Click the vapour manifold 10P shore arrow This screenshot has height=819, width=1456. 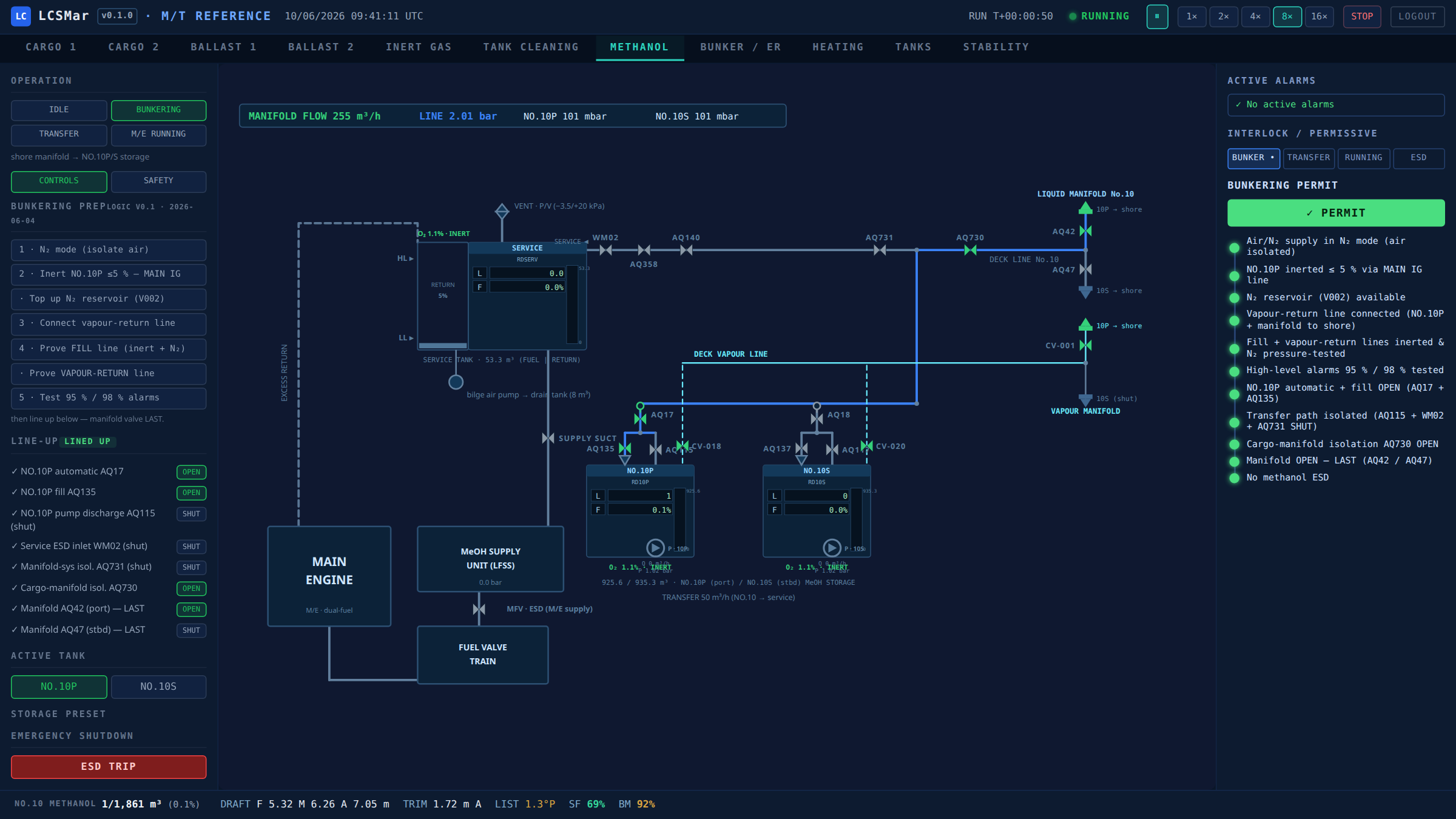1085,325
